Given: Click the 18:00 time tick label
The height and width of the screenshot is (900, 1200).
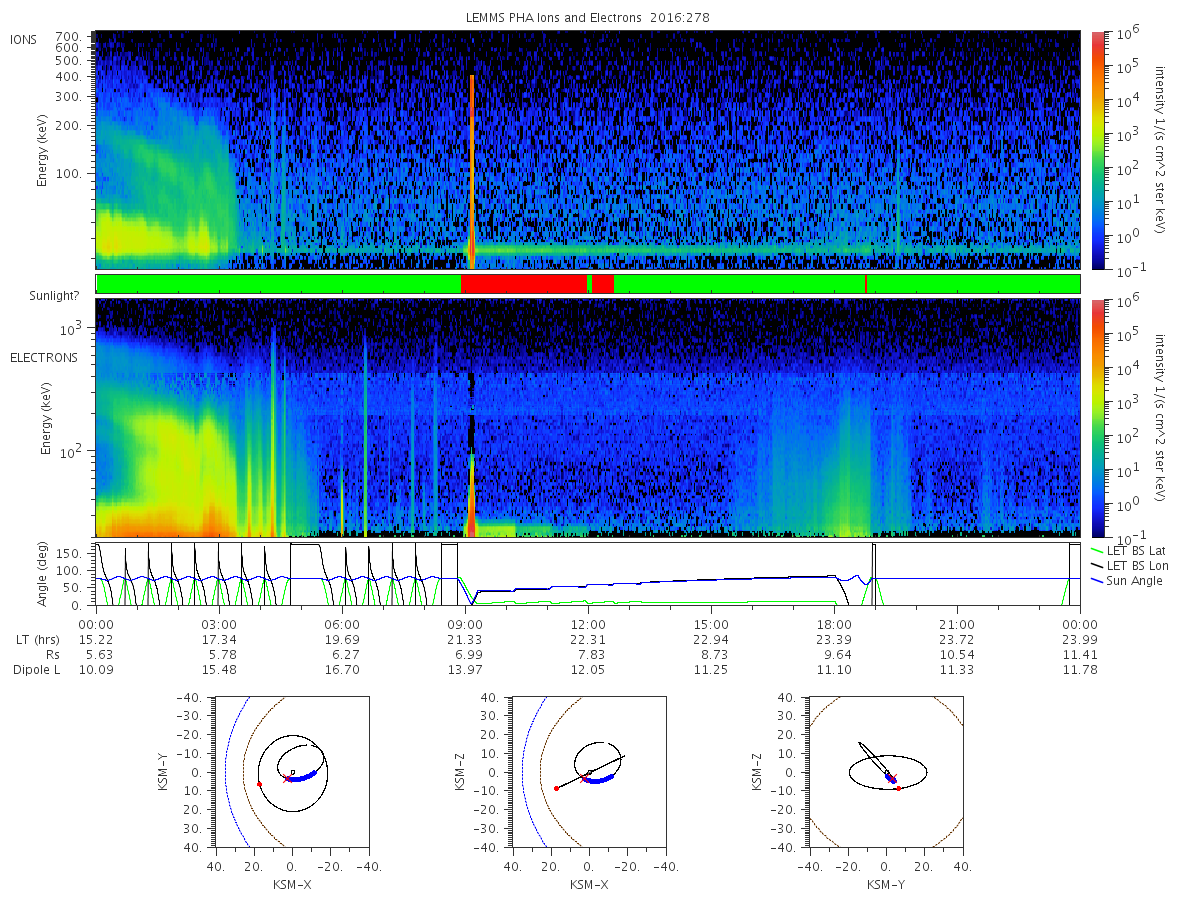Looking at the screenshot, I should click(834, 625).
